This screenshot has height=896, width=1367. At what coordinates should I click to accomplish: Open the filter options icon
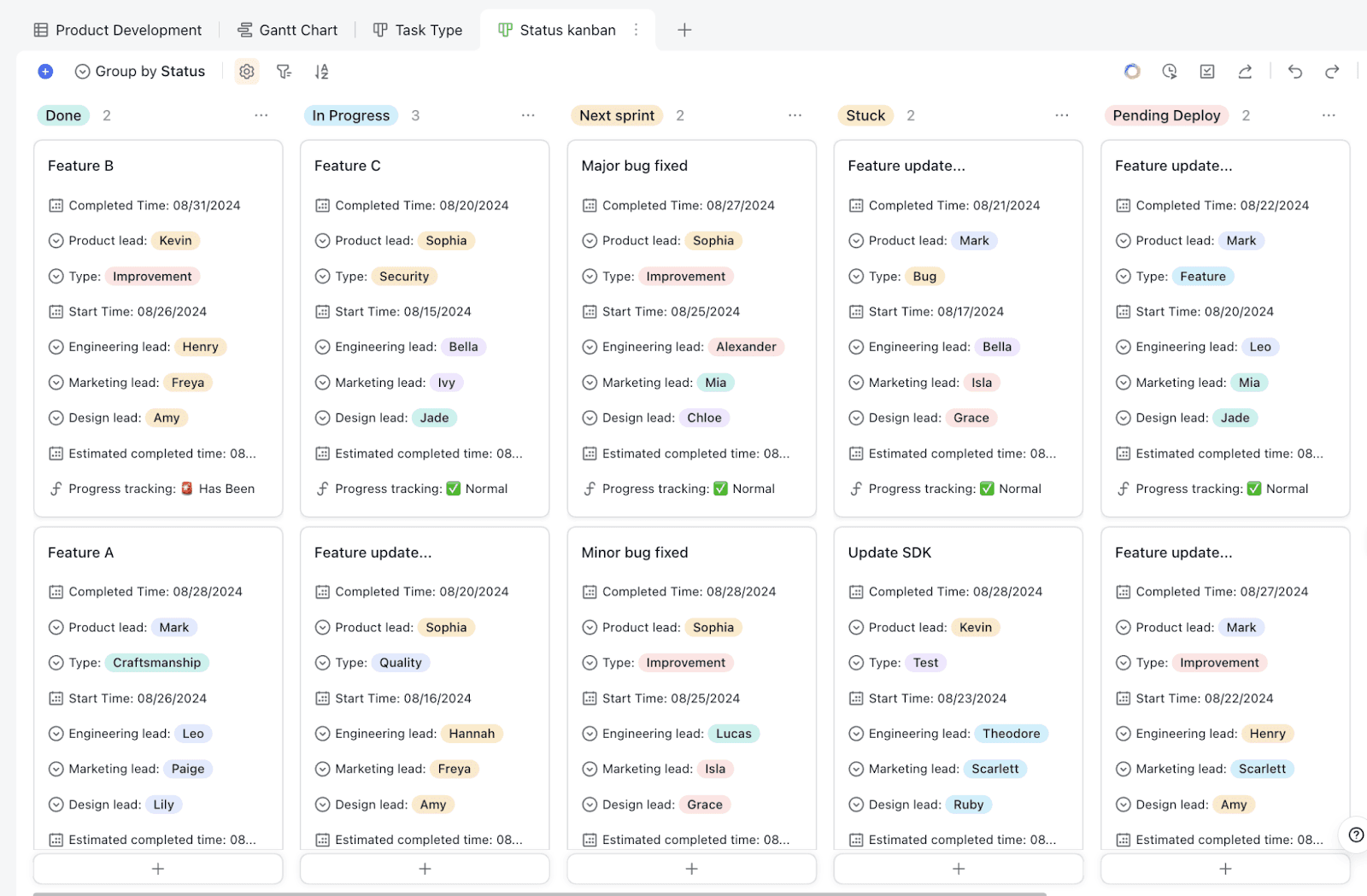point(284,71)
